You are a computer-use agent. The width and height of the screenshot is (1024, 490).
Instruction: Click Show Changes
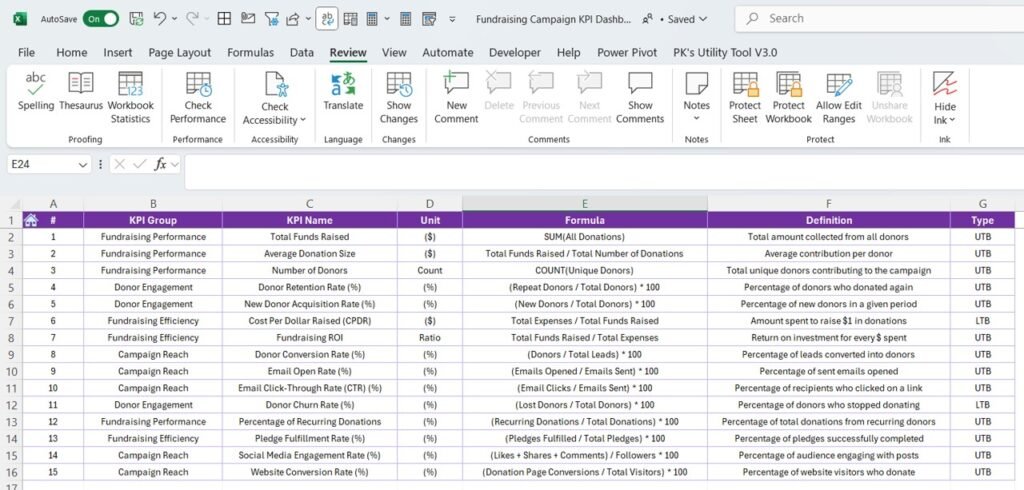point(398,98)
